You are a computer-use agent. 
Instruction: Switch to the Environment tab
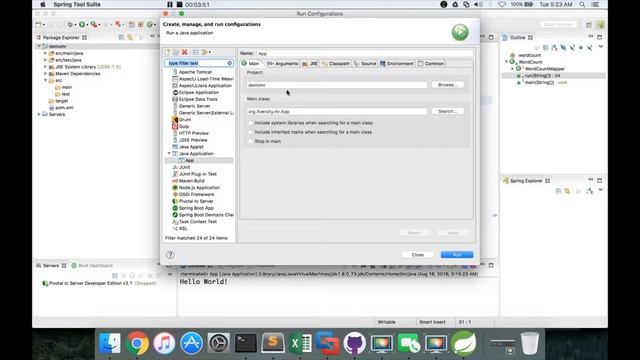coord(397,64)
